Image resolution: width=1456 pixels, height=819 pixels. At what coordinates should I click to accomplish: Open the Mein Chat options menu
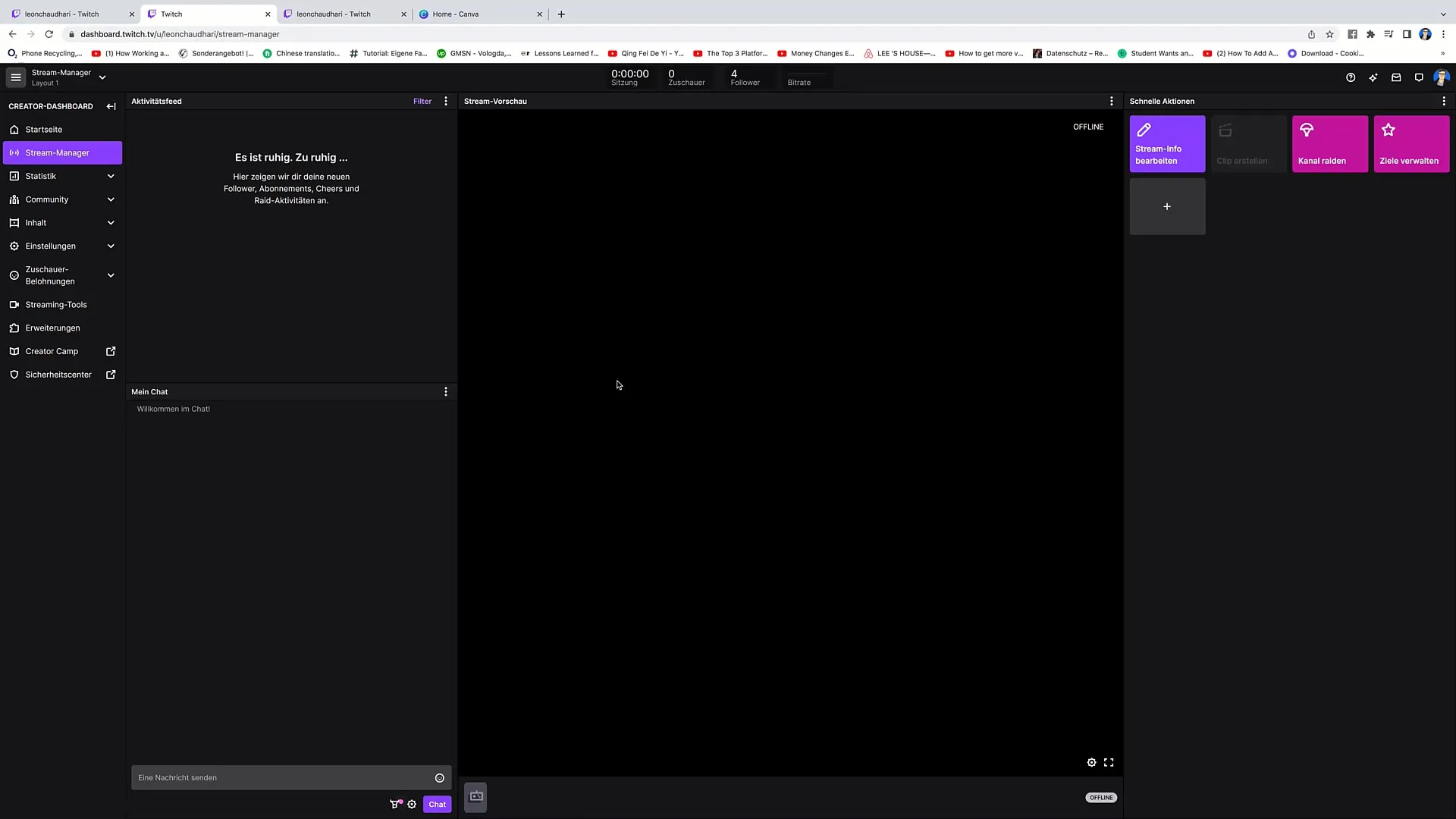point(446,391)
